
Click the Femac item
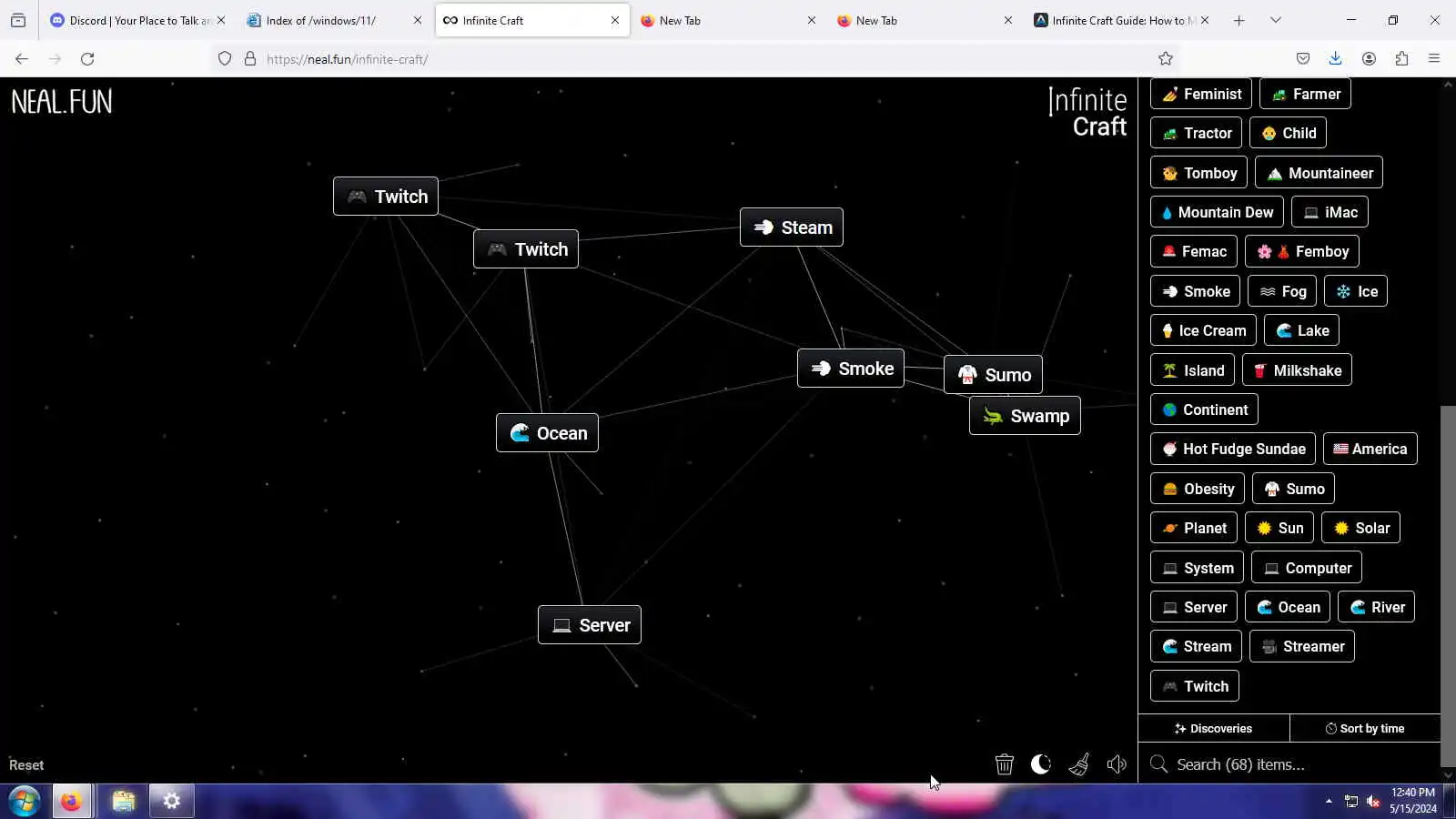coord(1194,251)
